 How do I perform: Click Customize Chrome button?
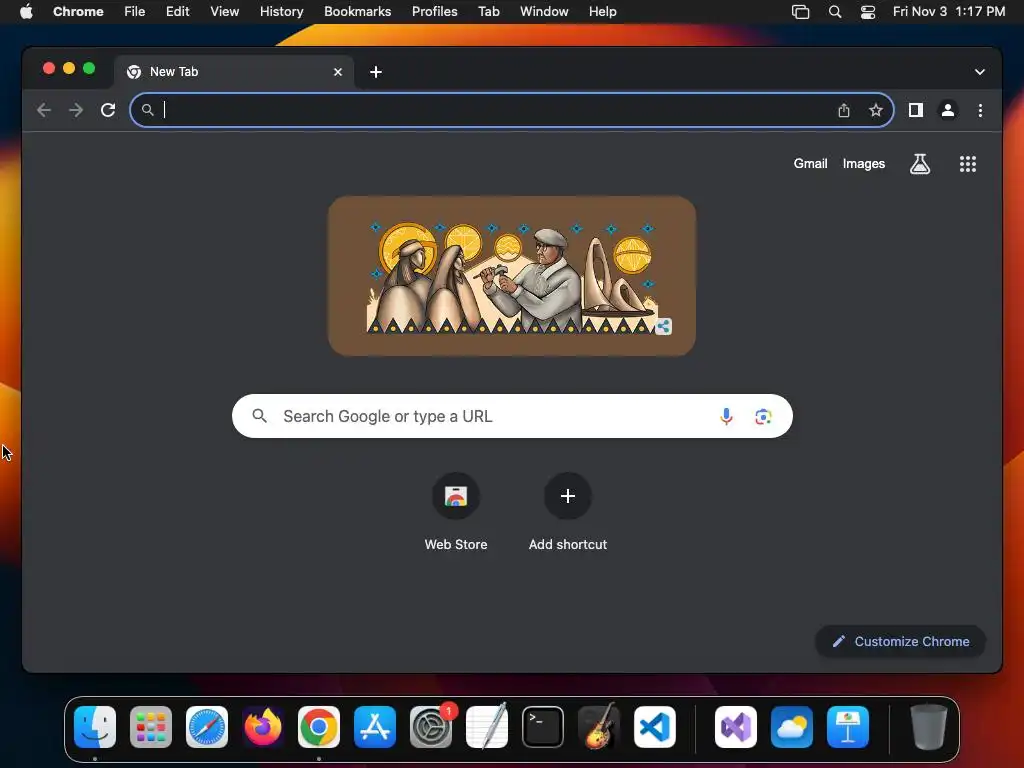coord(900,641)
